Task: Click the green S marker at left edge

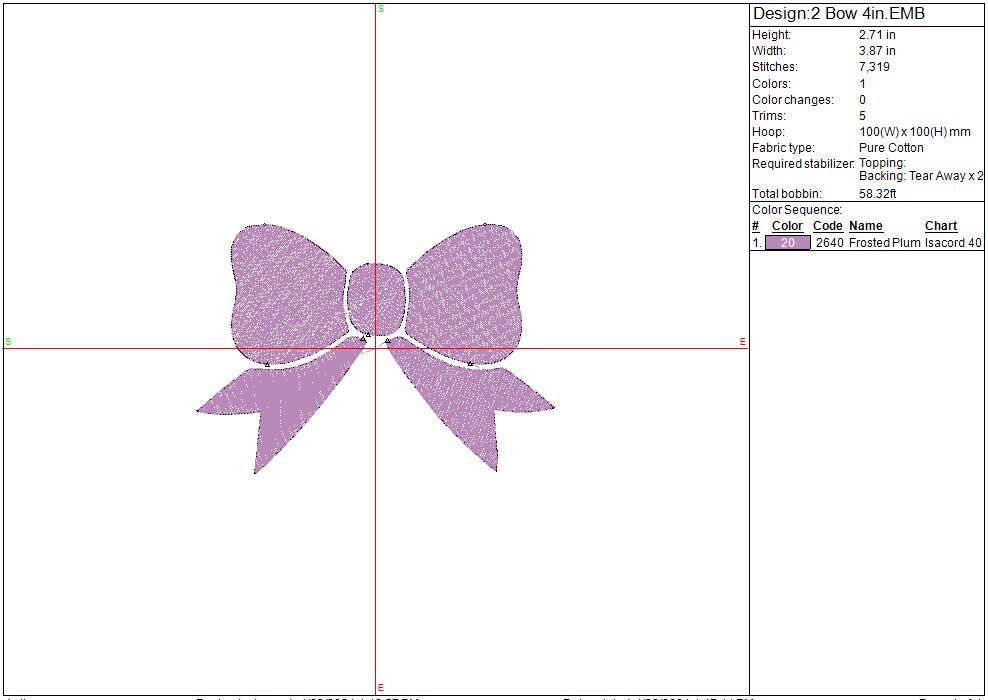Action: [8, 342]
